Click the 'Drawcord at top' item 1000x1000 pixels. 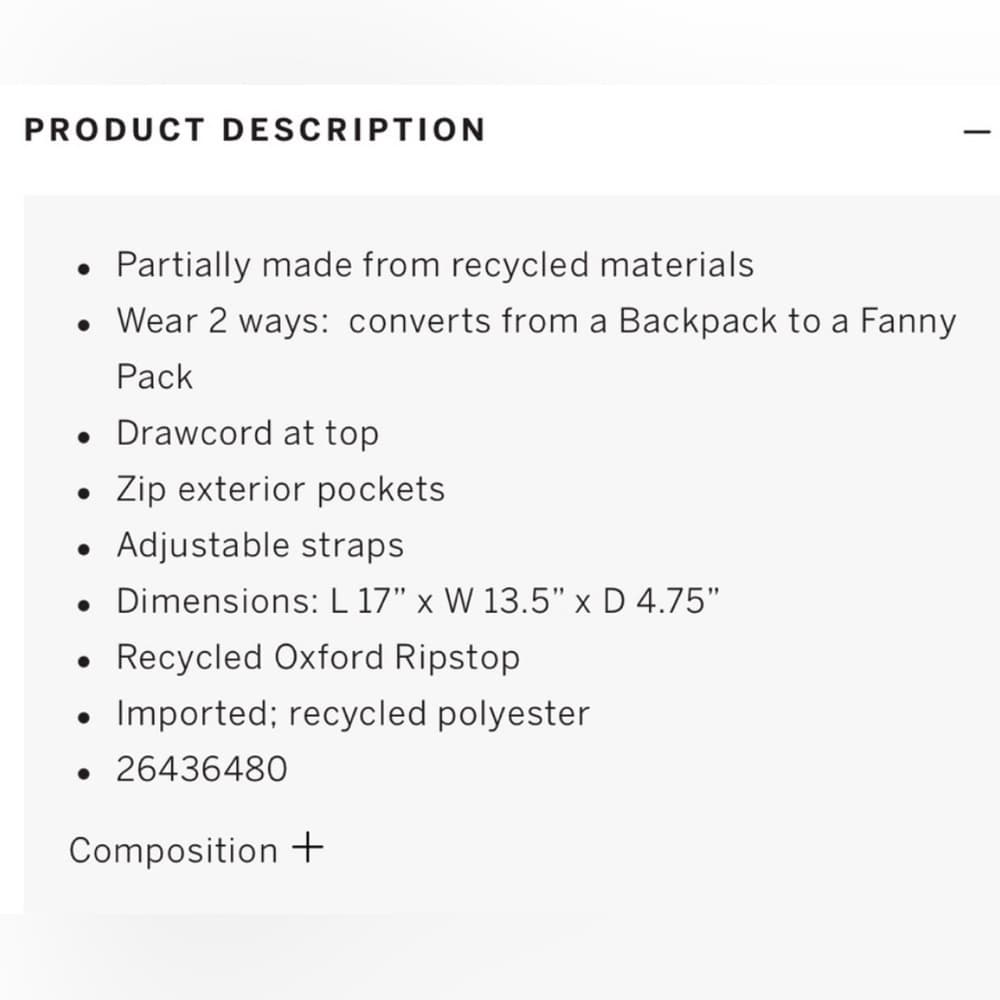tap(247, 433)
